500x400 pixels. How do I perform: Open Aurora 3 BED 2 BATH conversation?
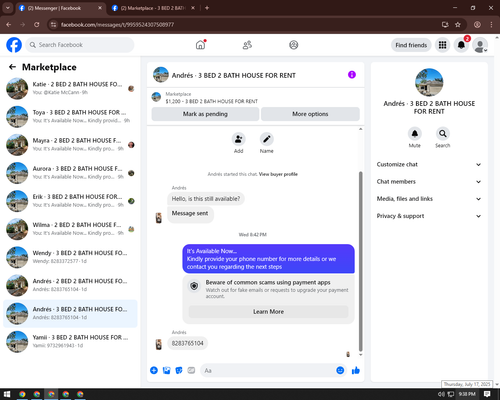[70, 172]
